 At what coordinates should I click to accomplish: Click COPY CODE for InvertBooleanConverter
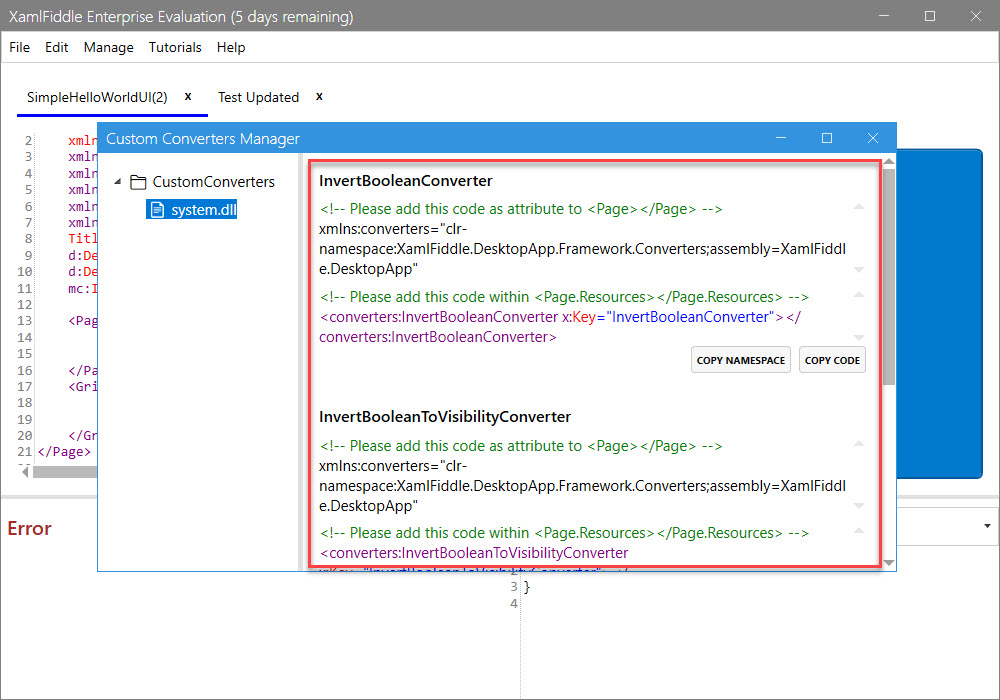(x=832, y=360)
